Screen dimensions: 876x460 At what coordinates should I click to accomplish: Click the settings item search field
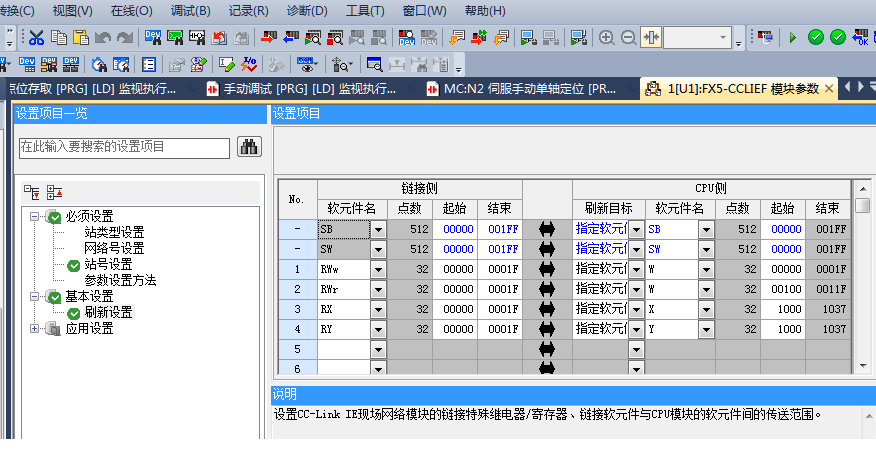pyautogui.click(x=124, y=147)
